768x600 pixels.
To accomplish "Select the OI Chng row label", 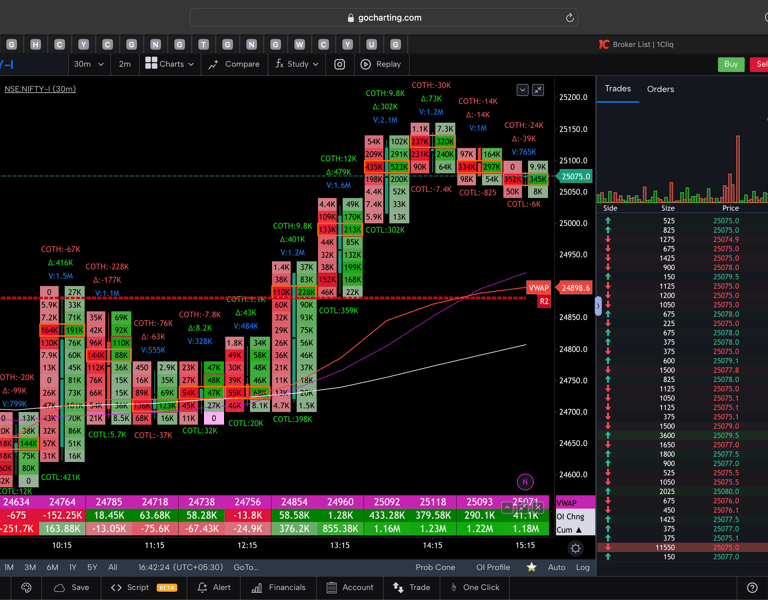I will pos(571,516).
